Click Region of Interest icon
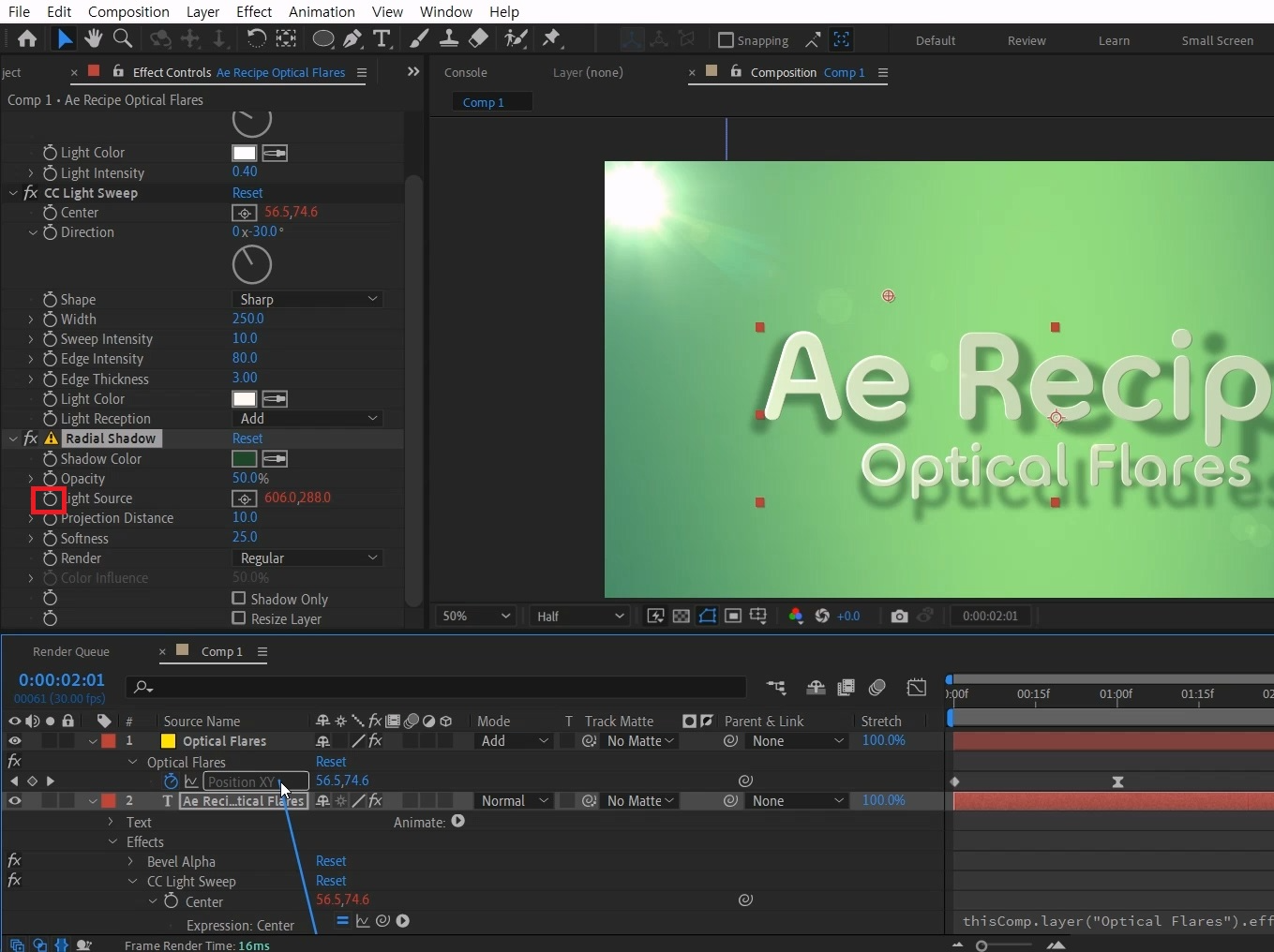Image resolution: width=1274 pixels, height=952 pixels. (x=733, y=616)
